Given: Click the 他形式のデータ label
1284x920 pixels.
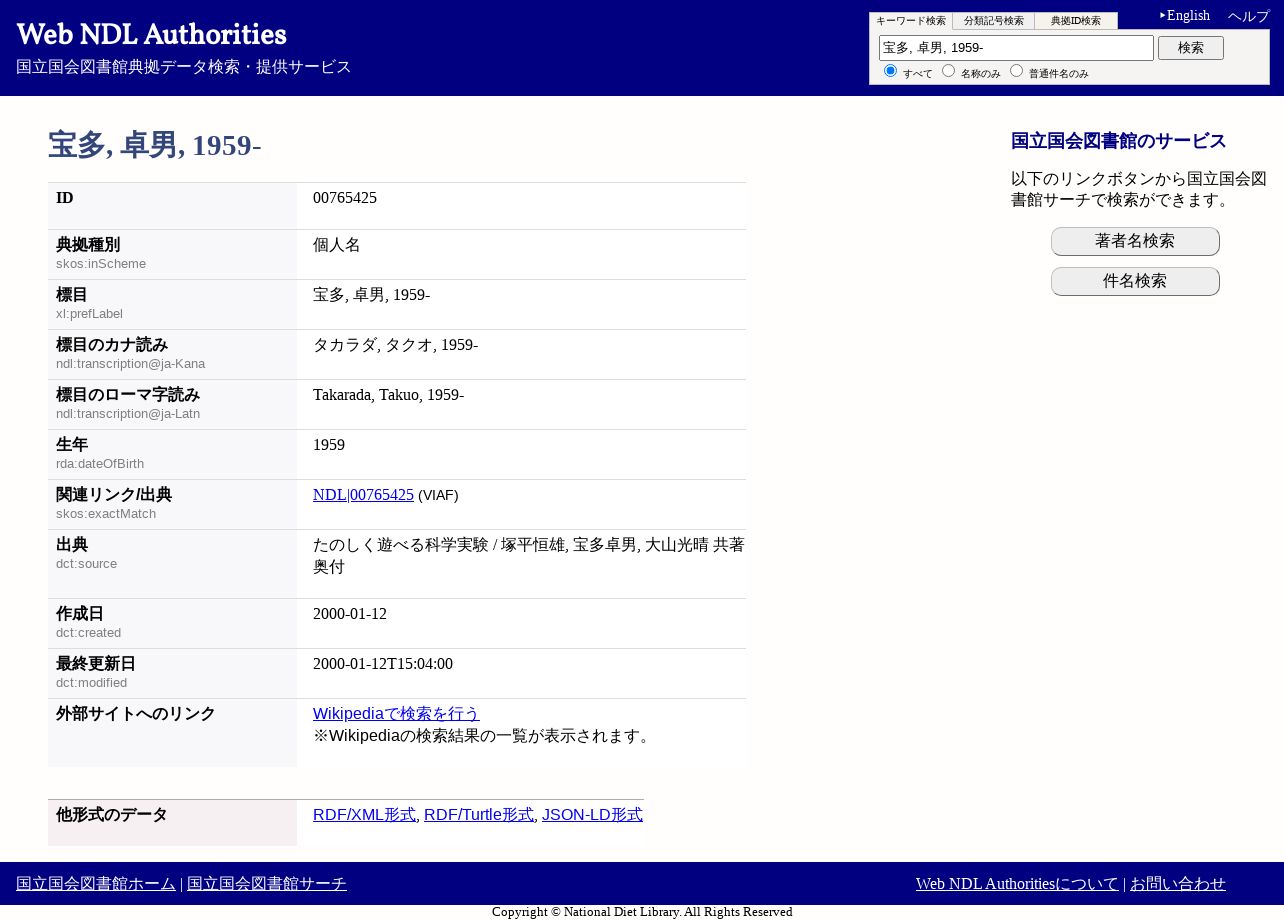Looking at the screenshot, I should [x=112, y=815].
